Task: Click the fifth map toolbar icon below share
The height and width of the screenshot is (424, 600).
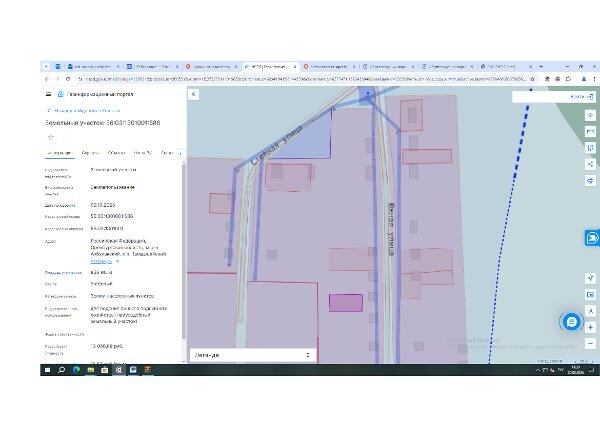Action: [x=590, y=180]
